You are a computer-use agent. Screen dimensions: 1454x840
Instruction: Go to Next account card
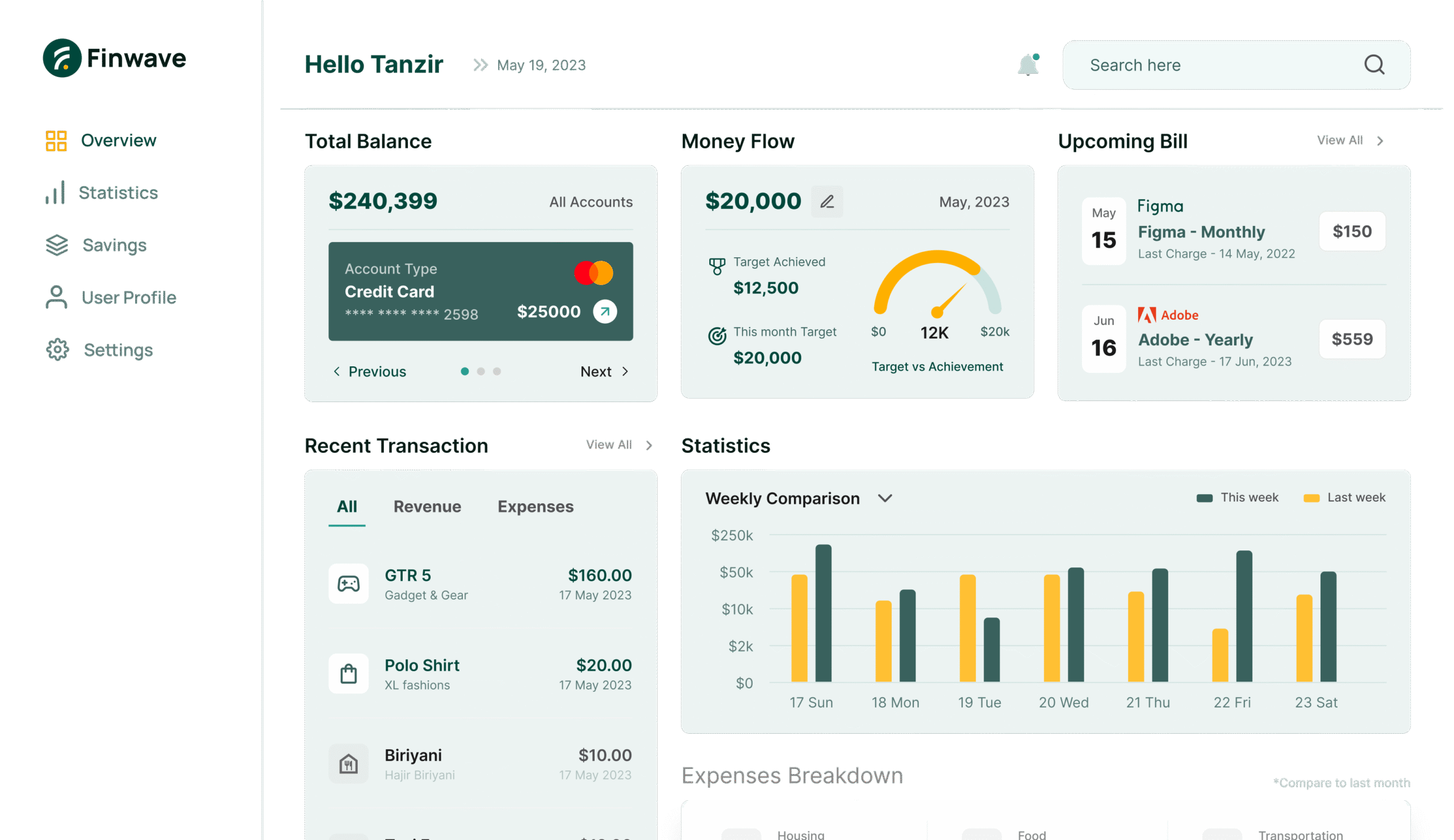coord(603,371)
